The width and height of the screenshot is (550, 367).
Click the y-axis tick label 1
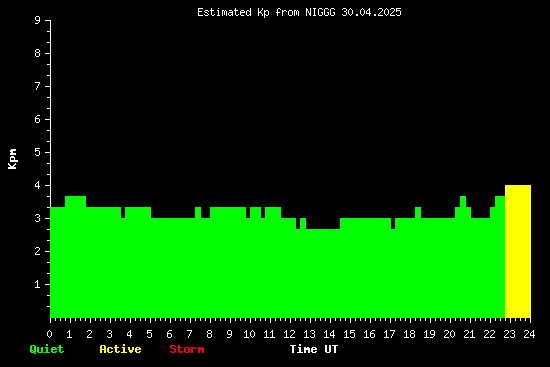[38, 284]
